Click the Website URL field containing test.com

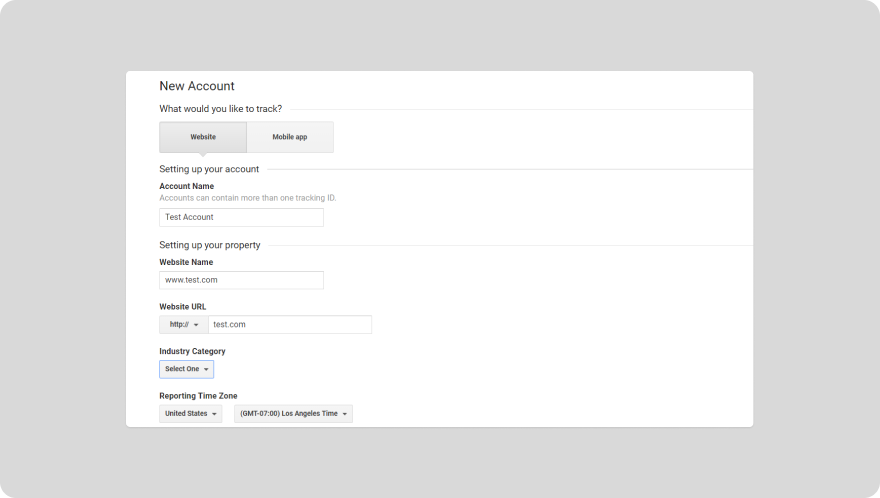(290, 324)
